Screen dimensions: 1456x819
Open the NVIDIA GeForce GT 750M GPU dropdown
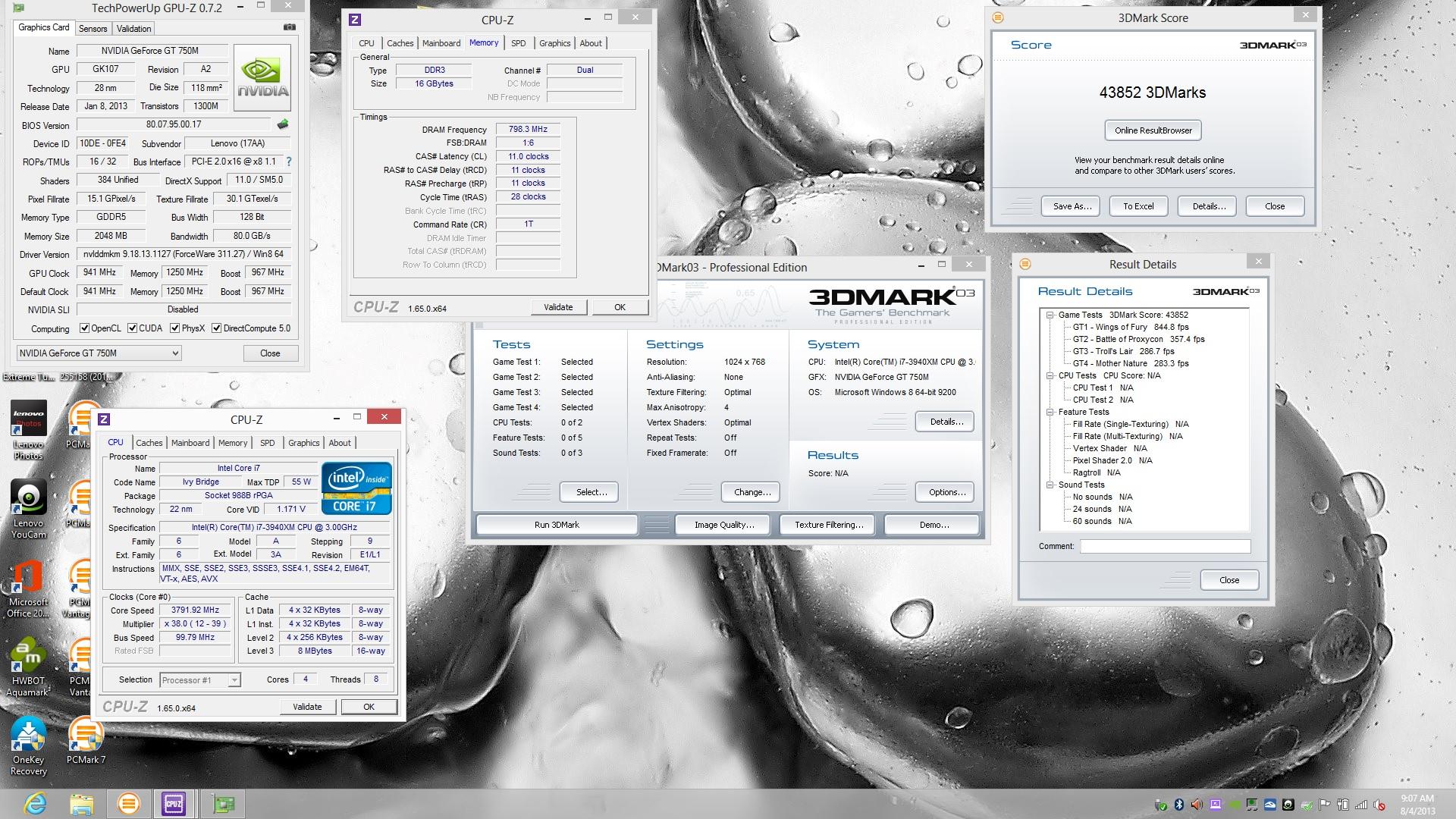[99, 353]
